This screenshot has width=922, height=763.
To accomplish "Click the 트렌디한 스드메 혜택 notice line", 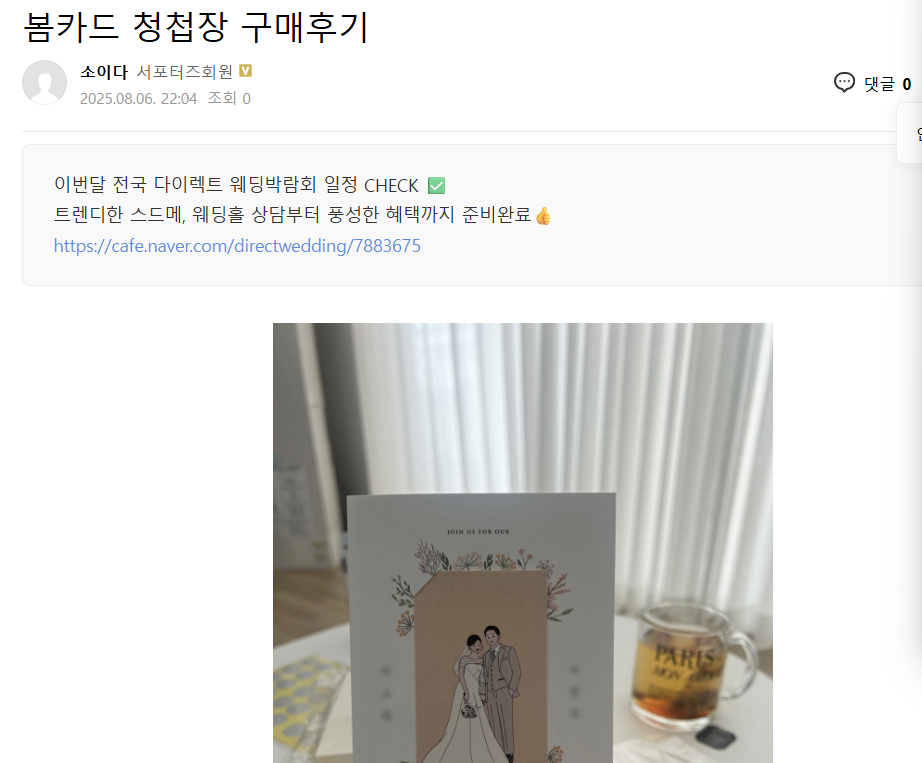I will pyautogui.click(x=302, y=215).
